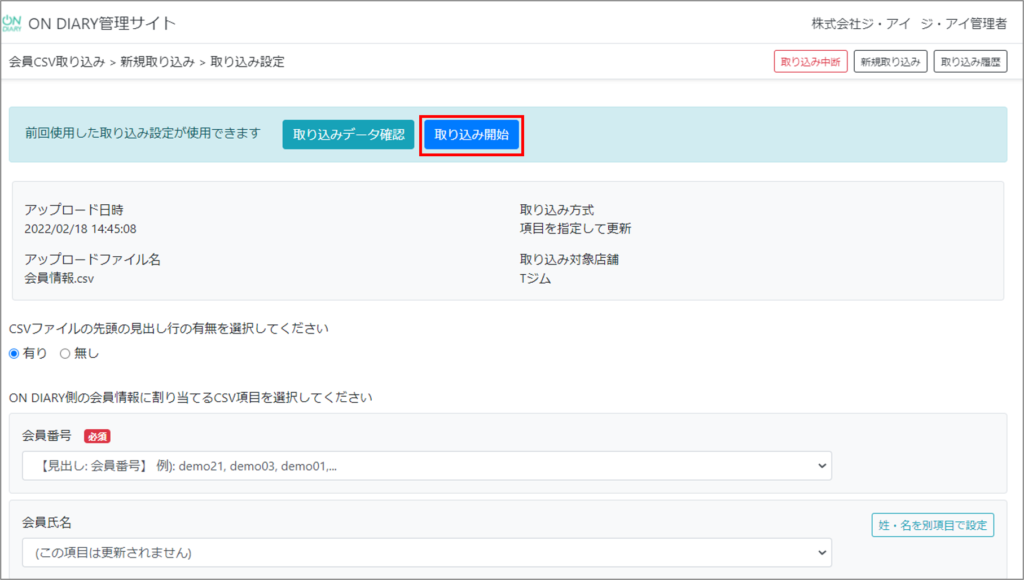Screen dimensions: 1024x580
Task: Click the 会員情報.csv file name
Action: point(59,278)
